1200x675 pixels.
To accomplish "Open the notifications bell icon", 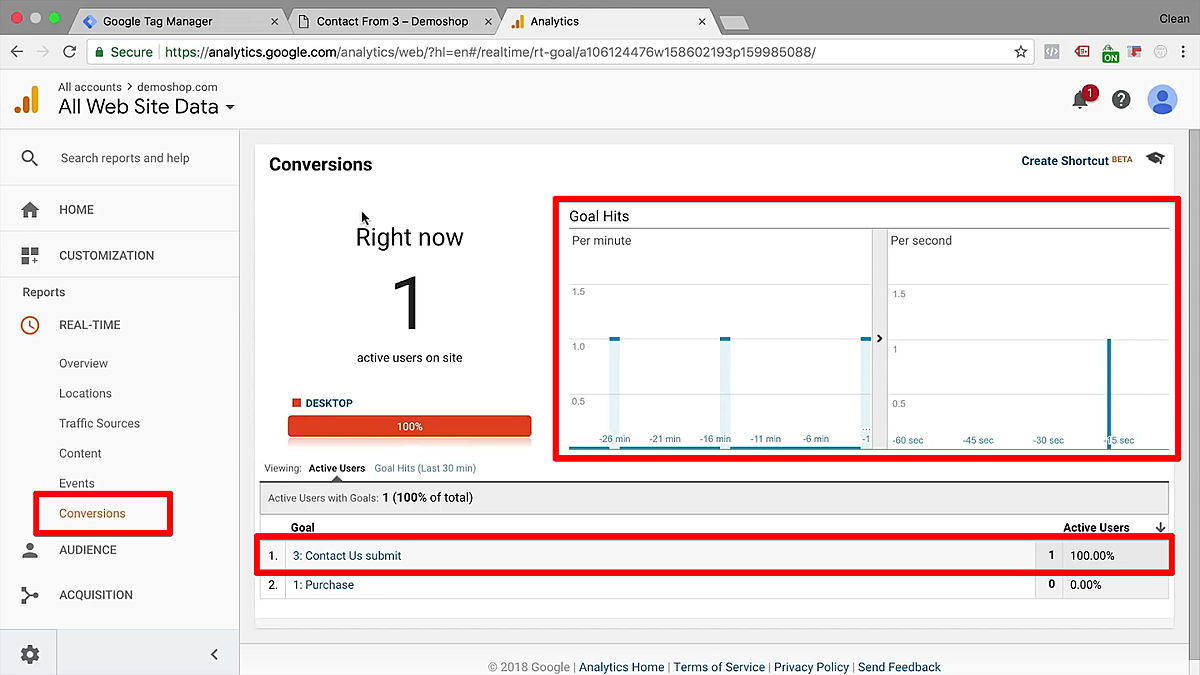I will tap(1081, 99).
